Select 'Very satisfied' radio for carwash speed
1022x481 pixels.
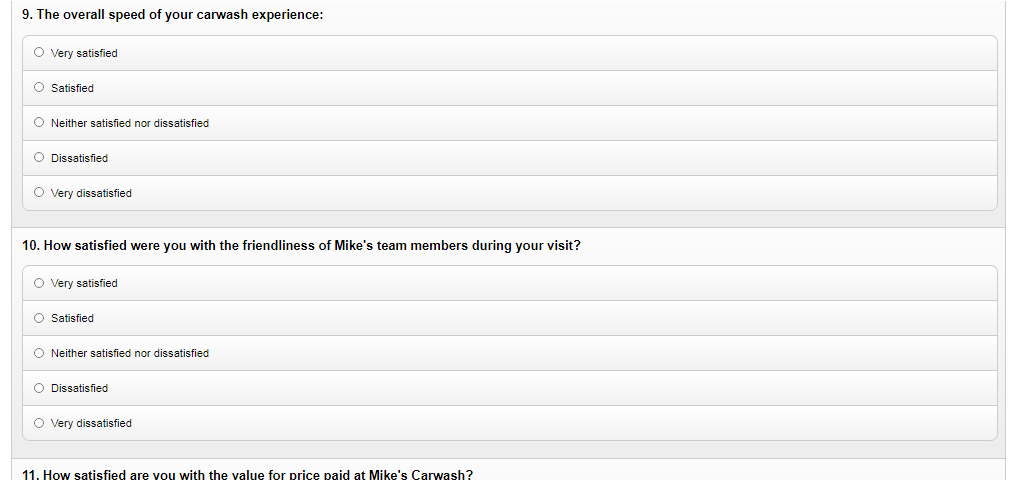pos(39,53)
